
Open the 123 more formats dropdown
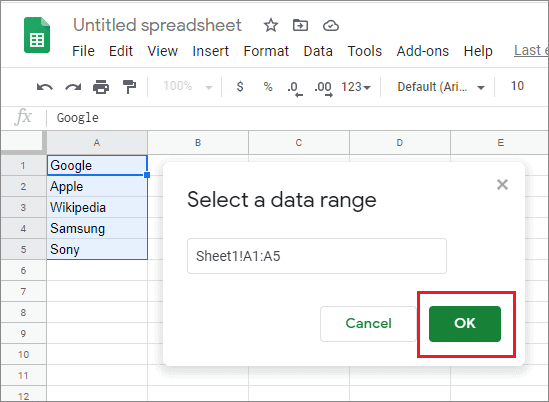pos(355,87)
